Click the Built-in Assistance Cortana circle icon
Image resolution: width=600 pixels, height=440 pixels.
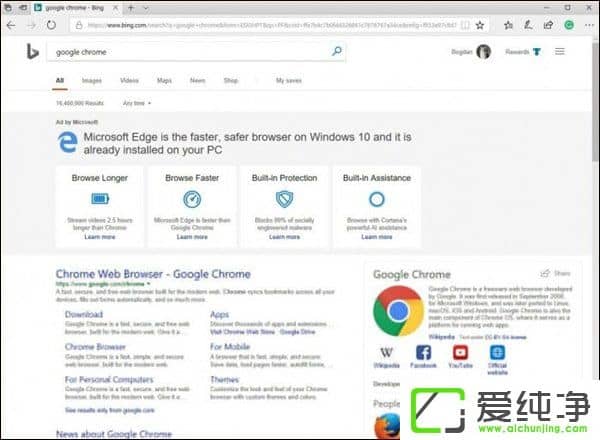(377, 199)
